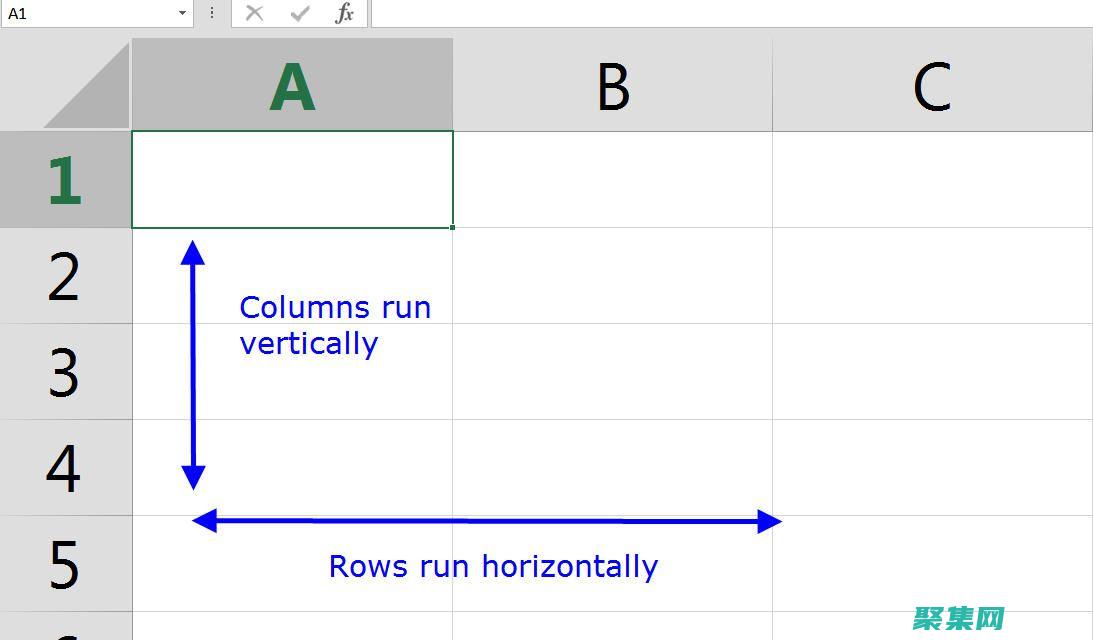The width and height of the screenshot is (1093, 640).
Task: Select row 1 by its header
Action: 65,180
